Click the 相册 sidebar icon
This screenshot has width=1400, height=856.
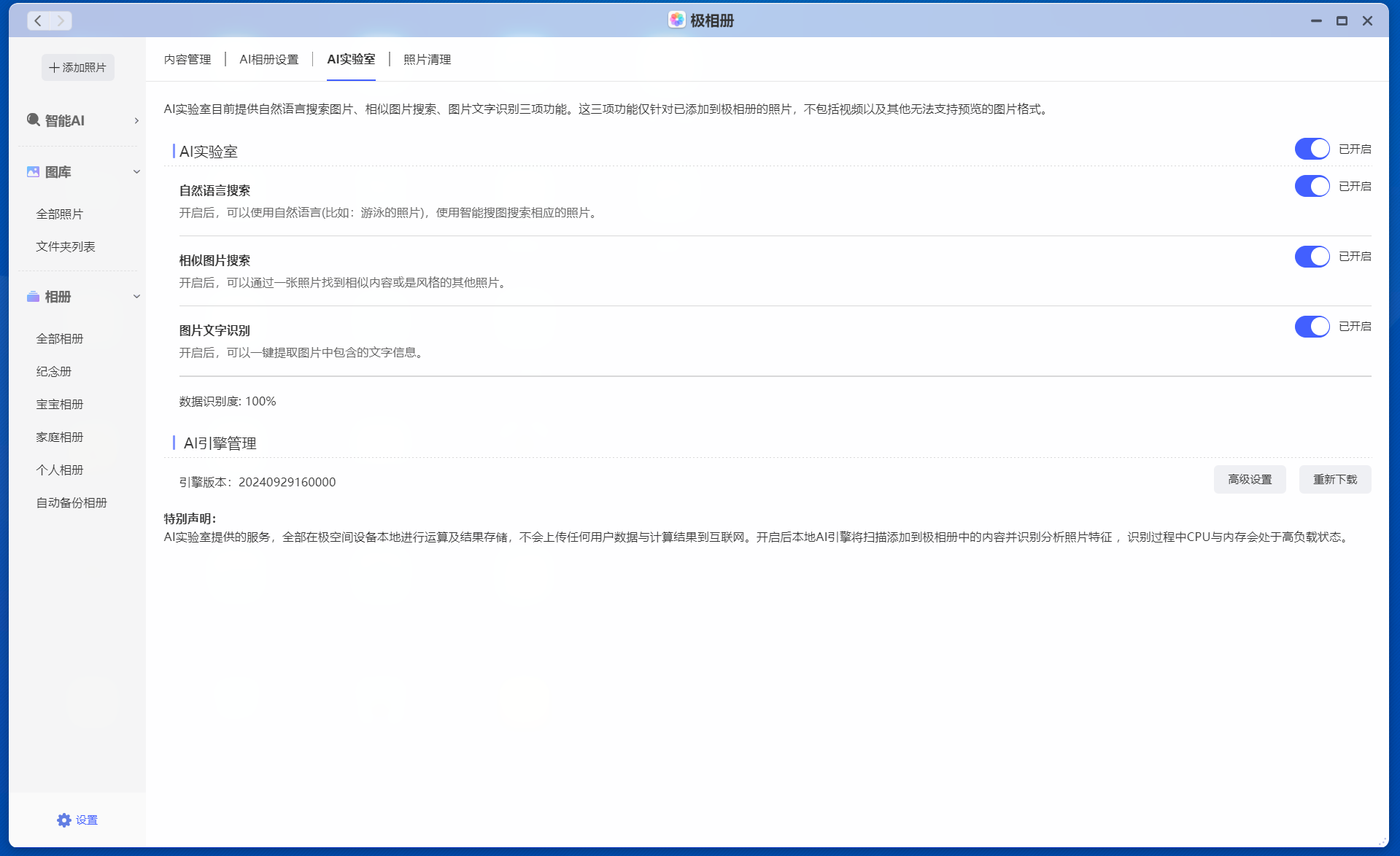coord(33,297)
